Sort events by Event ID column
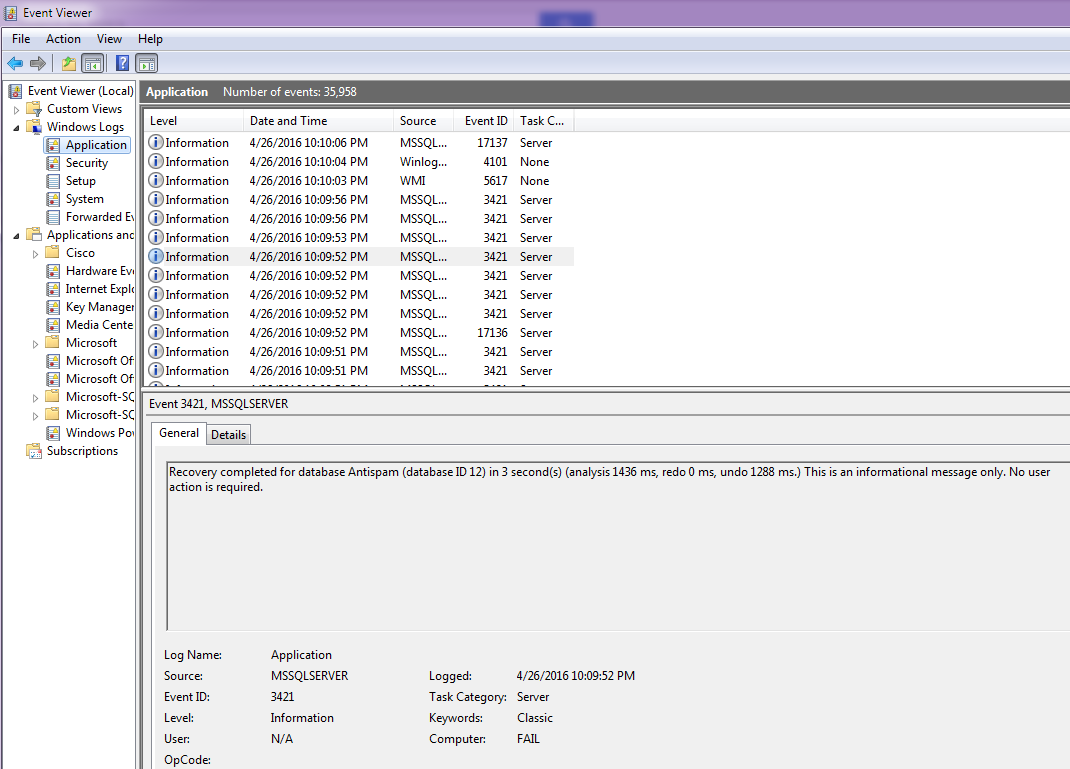The image size is (1070, 769). pos(486,121)
